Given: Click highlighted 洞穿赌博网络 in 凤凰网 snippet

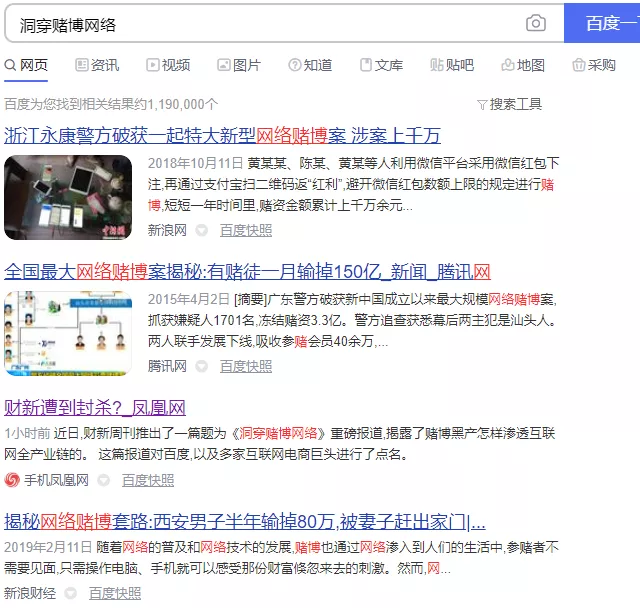Looking at the screenshot, I should [278, 433].
